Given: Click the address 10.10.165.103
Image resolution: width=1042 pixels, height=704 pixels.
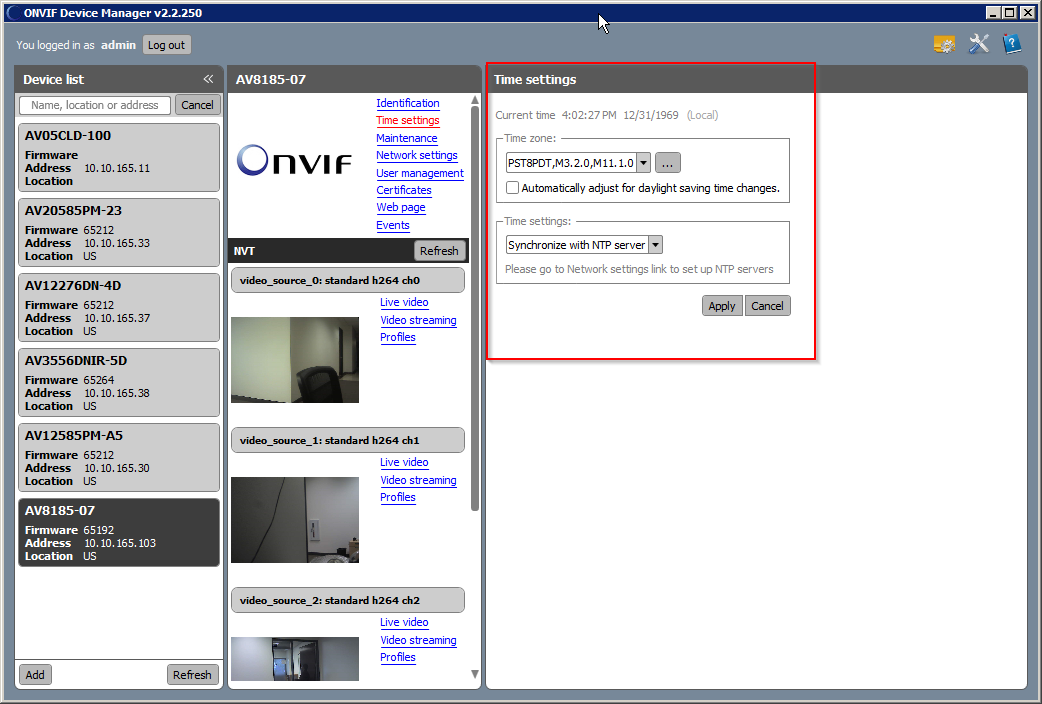Looking at the screenshot, I should pyautogui.click(x=120, y=543).
